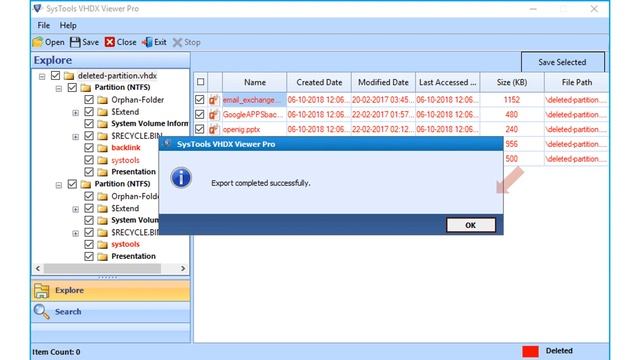Click the first $RECYCLE.BIN folder icon
Screen dimensions: 640x360
(102, 136)
